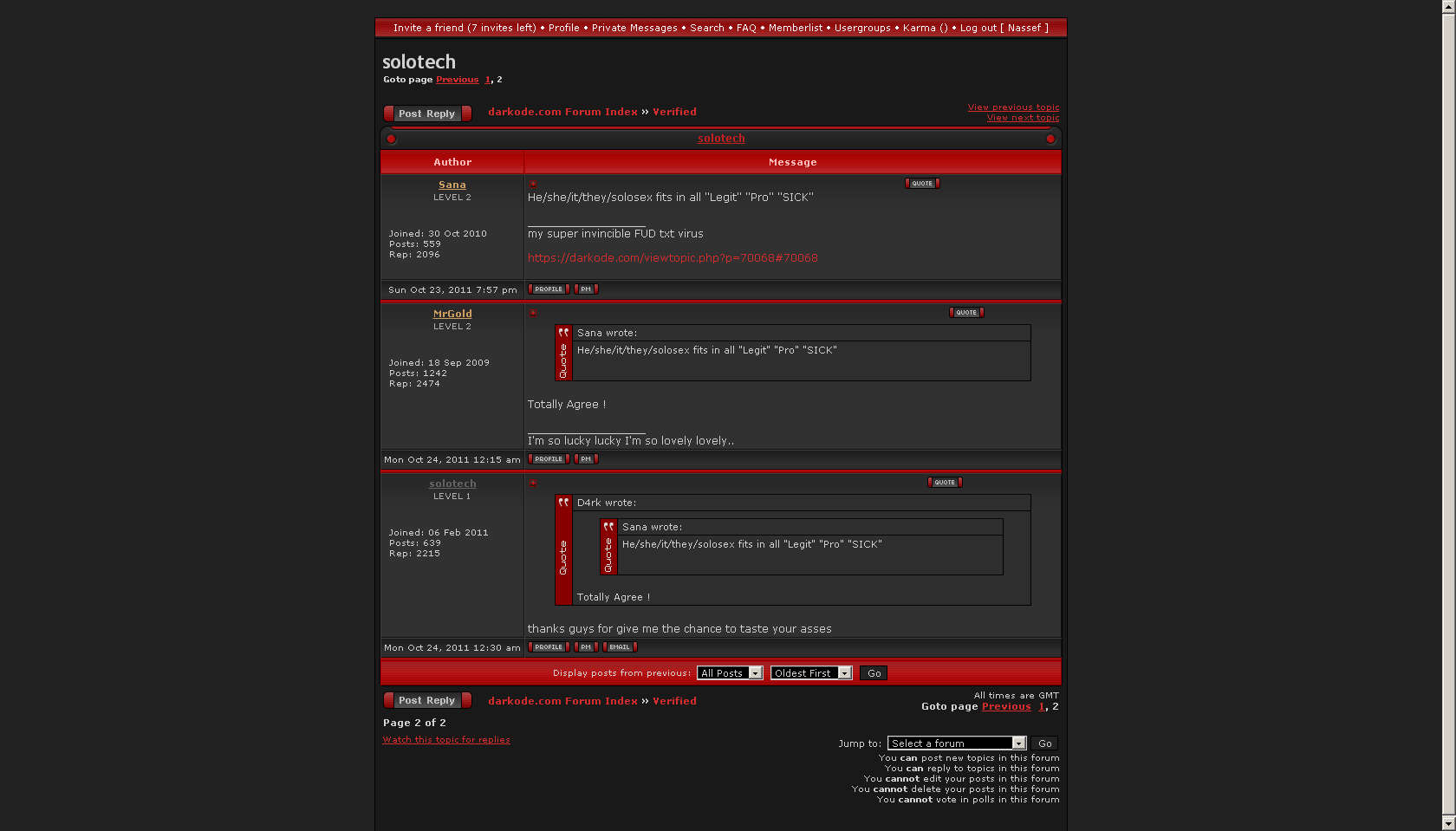Open the darkode.com viewtopic link in signature

point(673,258)
